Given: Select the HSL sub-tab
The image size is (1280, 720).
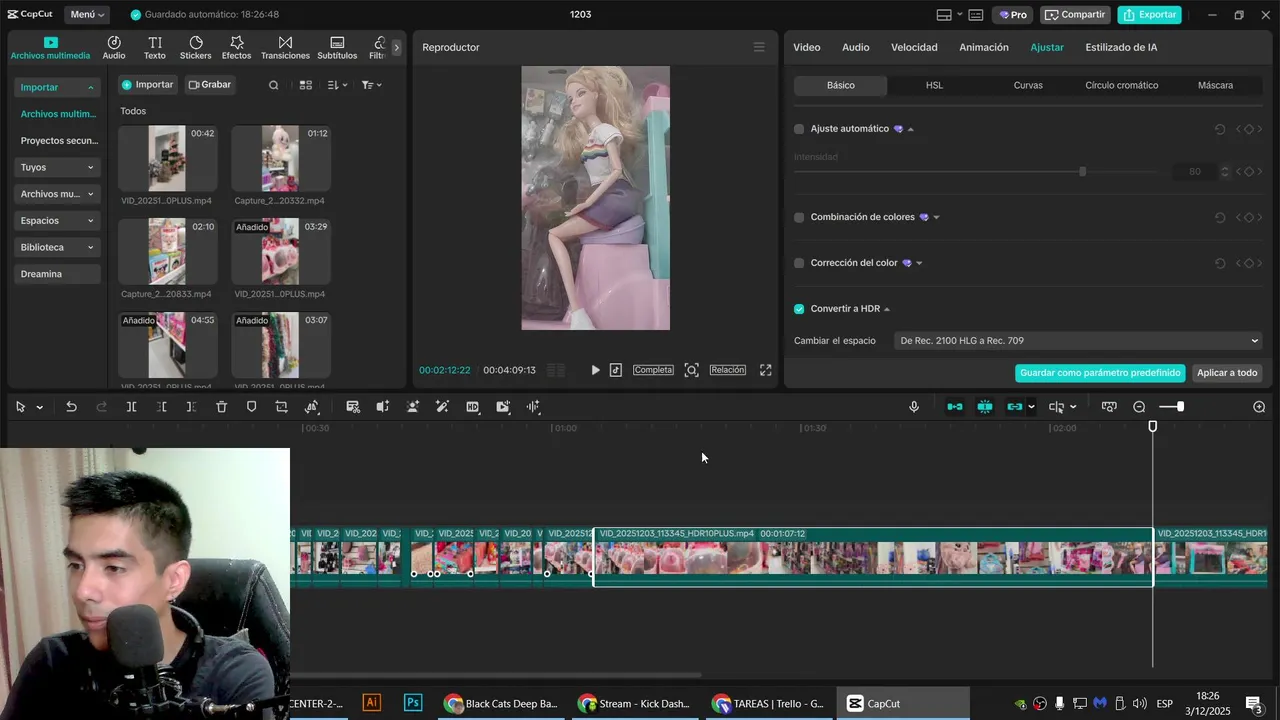Looking at the screenshot, I should (x=934, y=85).
